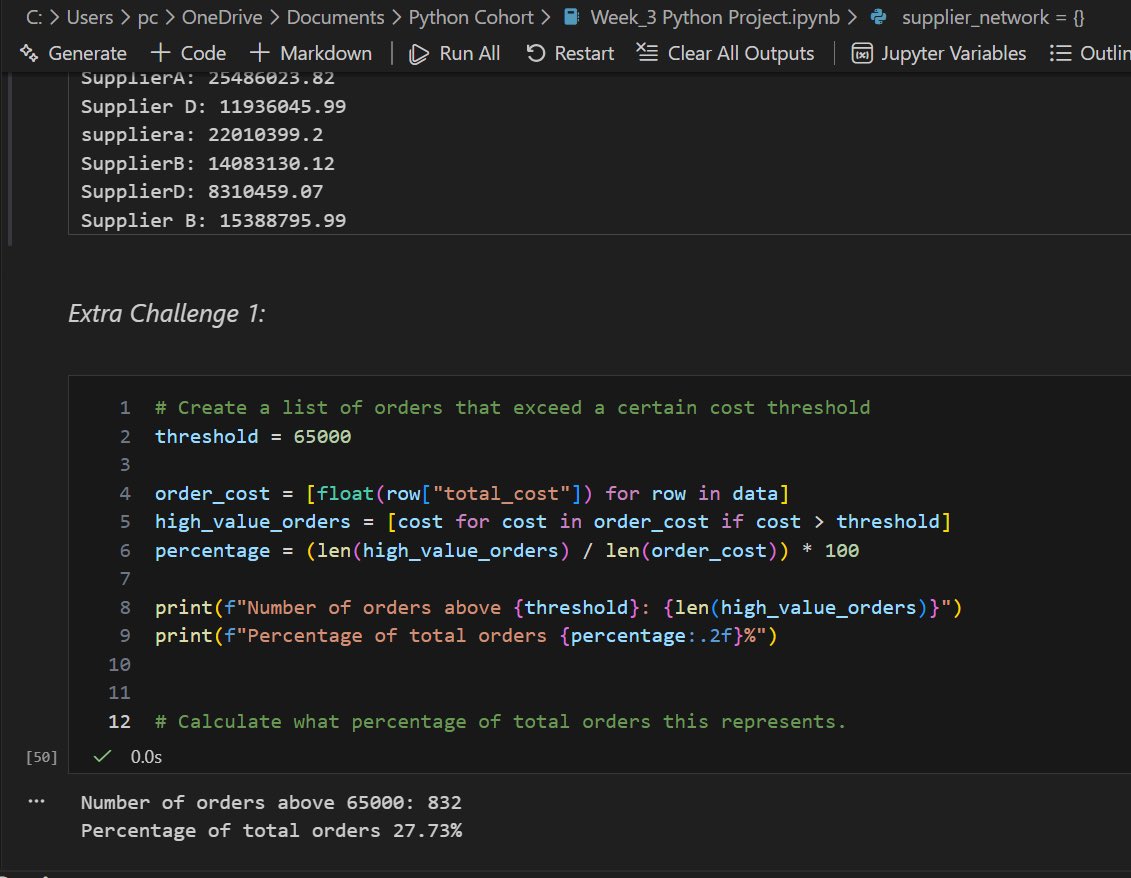The width and height of the screenshot is (1131, 878).
Task: Click output row Supplier D: 11936045.99
Action: click(x=213, y=106)
